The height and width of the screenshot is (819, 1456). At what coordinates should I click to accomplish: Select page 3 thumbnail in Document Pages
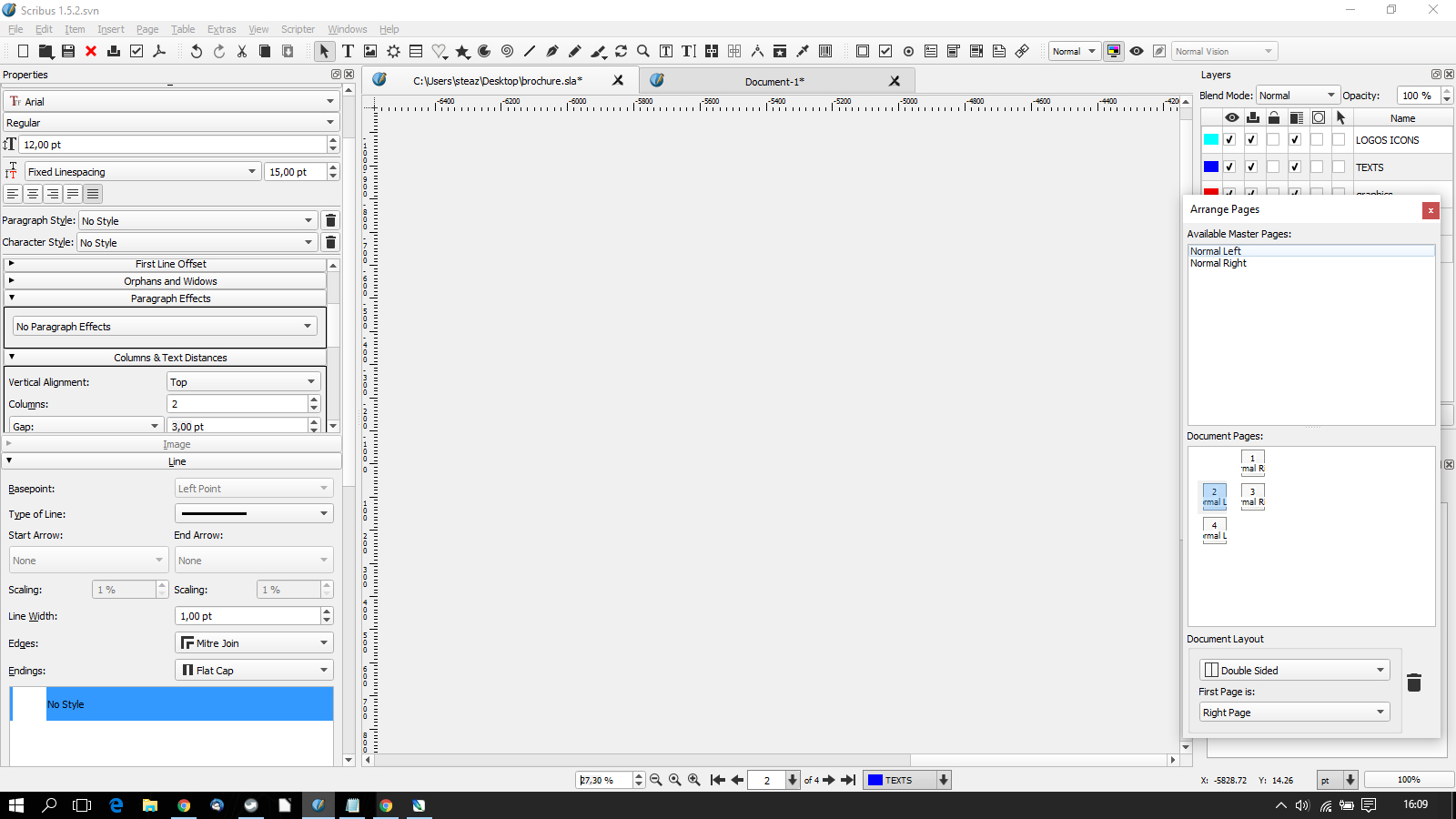coord(1252,496)
